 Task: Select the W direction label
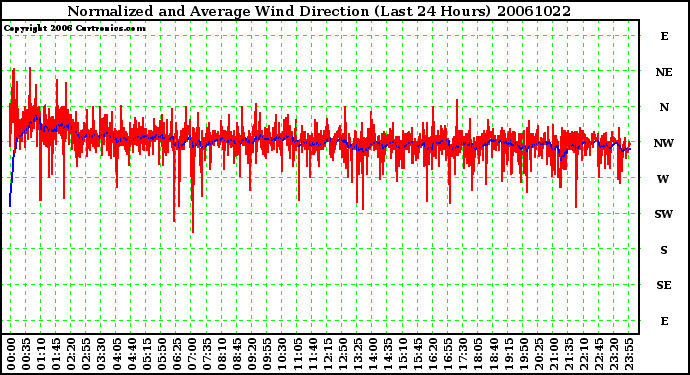pyautogui.click(x=663, y=179)
